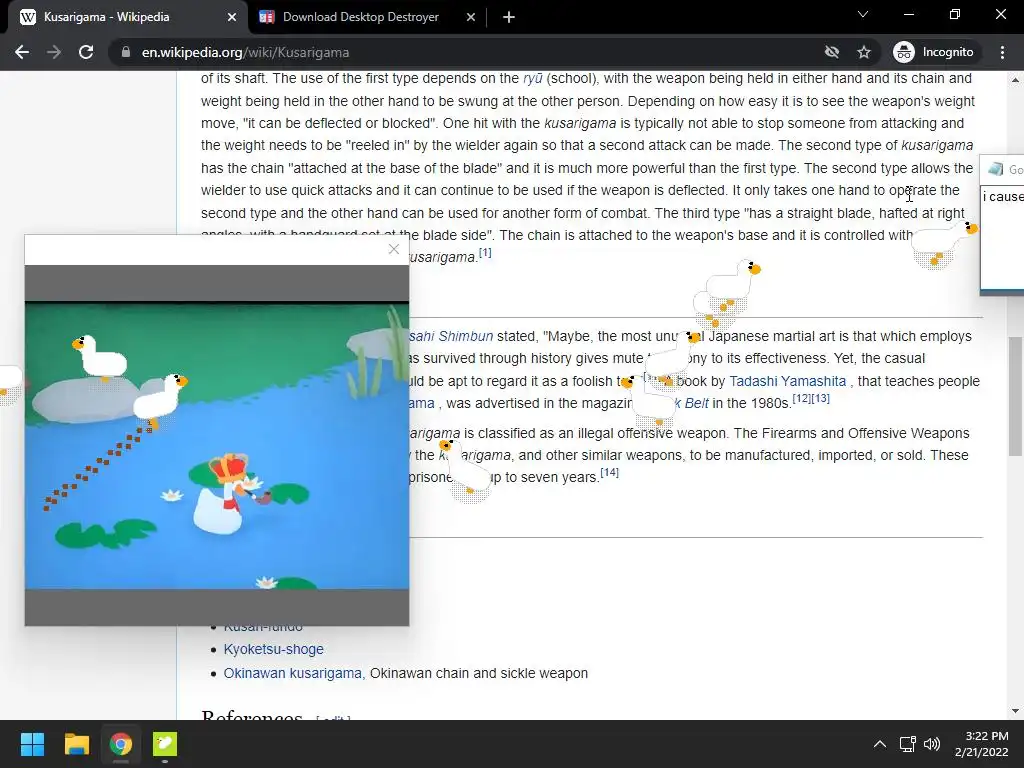1024x768 pixels.
Task: Click the goose at top right of page
Action: 944,244
